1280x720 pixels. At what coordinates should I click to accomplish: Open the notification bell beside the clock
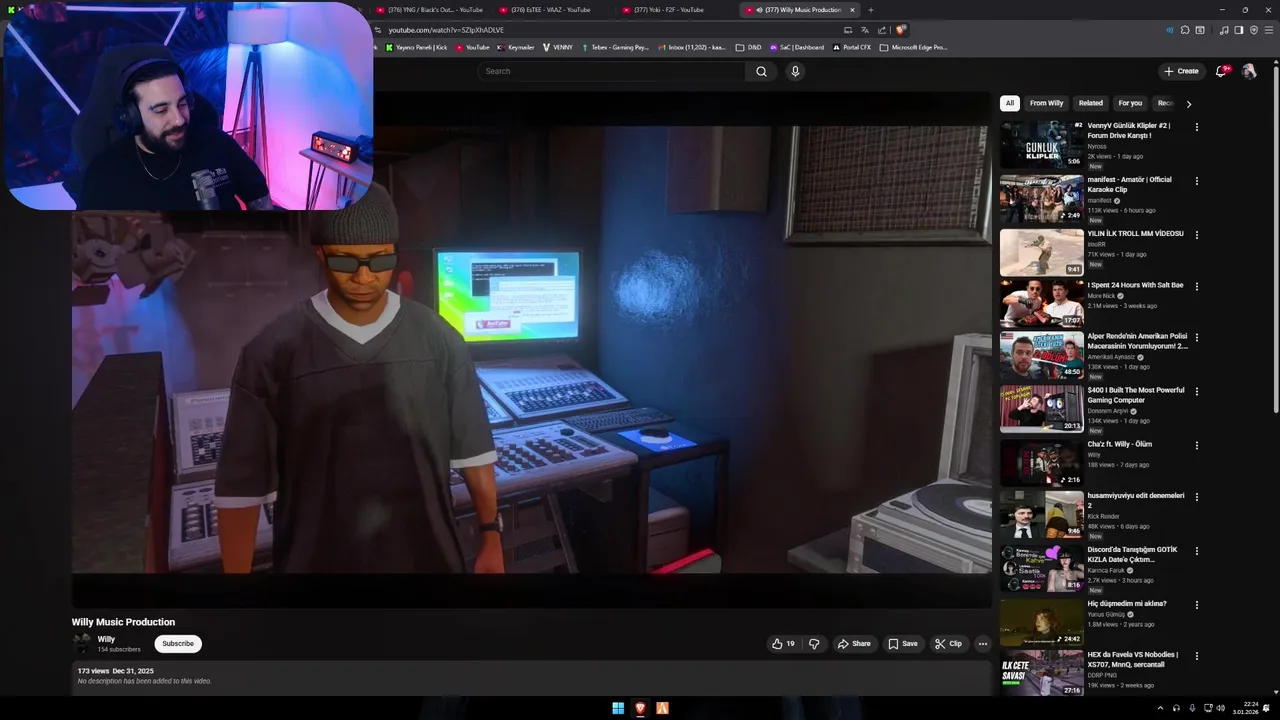(1266, 708)
